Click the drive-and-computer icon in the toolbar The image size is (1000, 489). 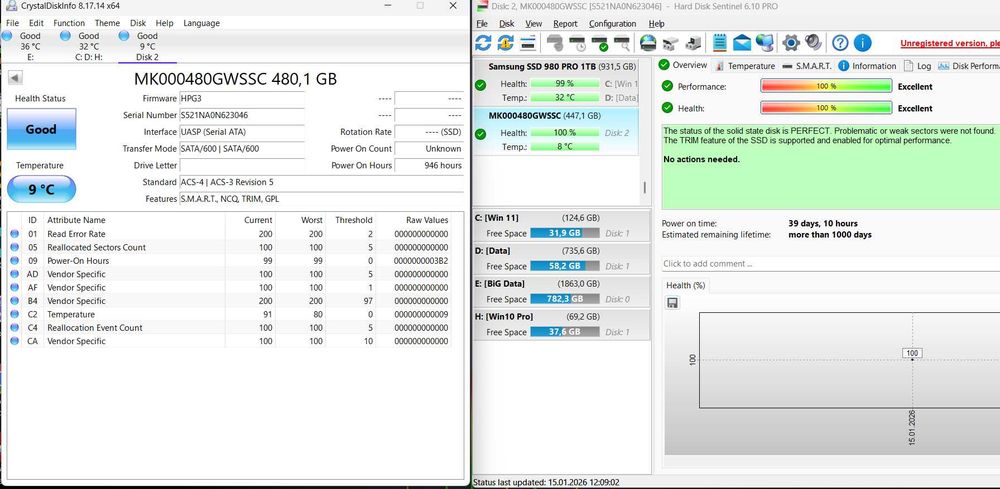(693, 43)
